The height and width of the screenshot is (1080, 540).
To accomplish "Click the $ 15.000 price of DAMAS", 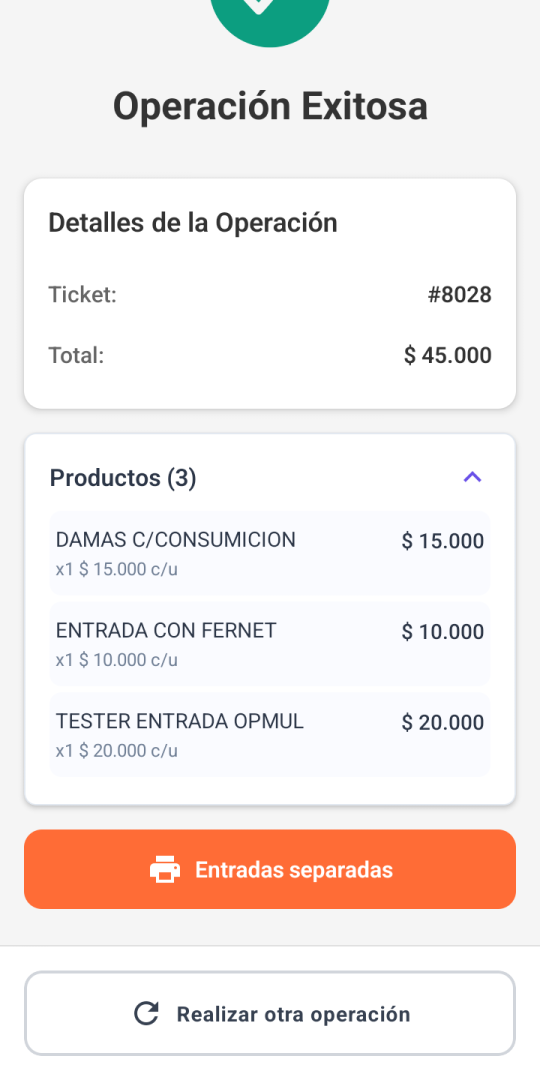I will pyautogui.click(x=443, y=541).
